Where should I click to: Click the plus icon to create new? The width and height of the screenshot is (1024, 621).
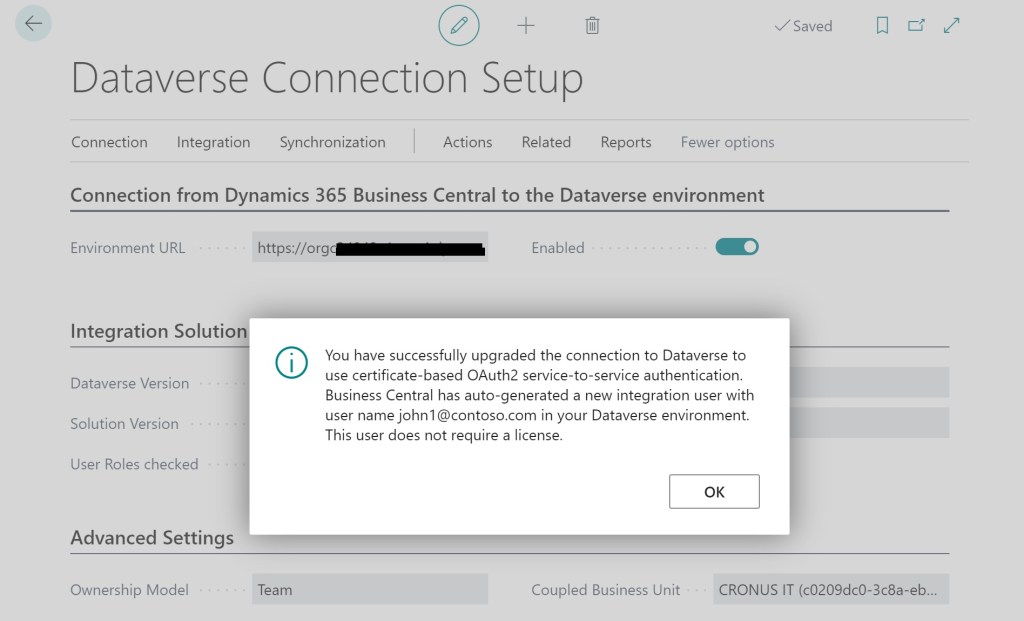click(x=526, y=26)
